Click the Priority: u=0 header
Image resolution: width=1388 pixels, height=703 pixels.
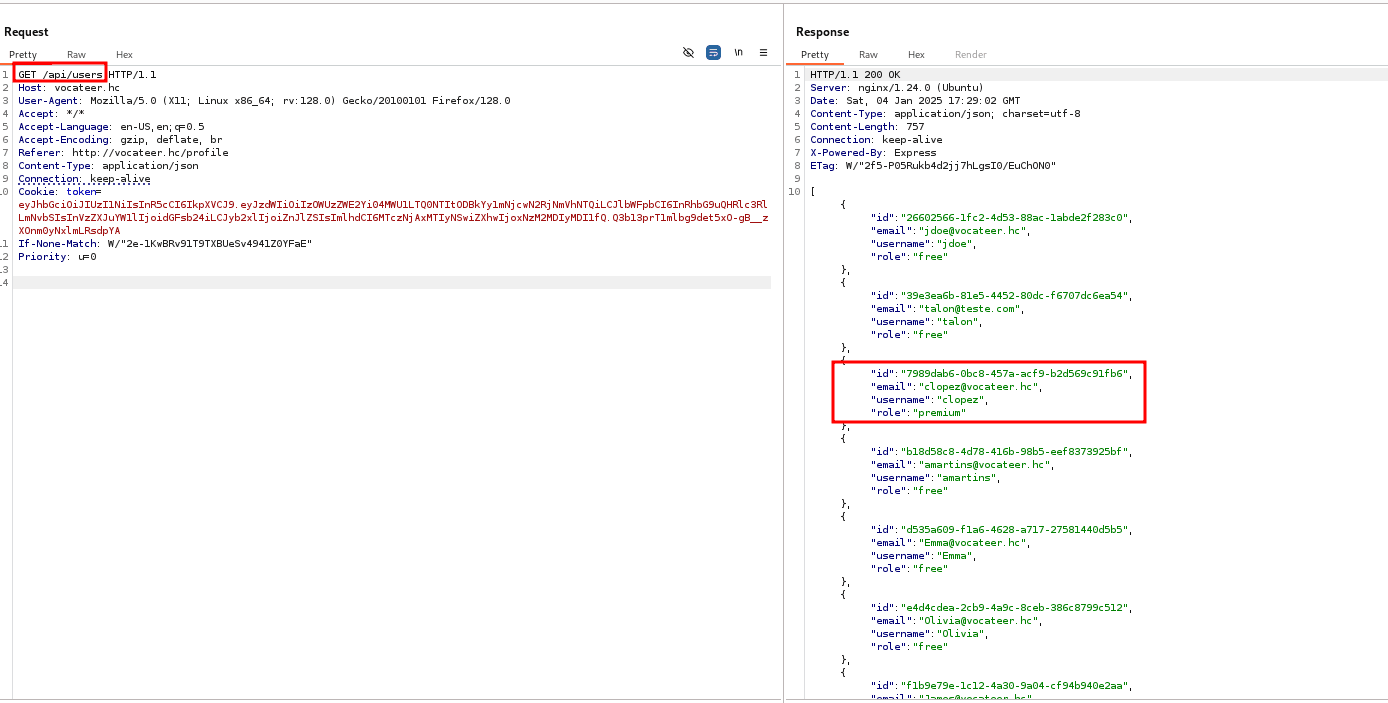click(57, 257)
